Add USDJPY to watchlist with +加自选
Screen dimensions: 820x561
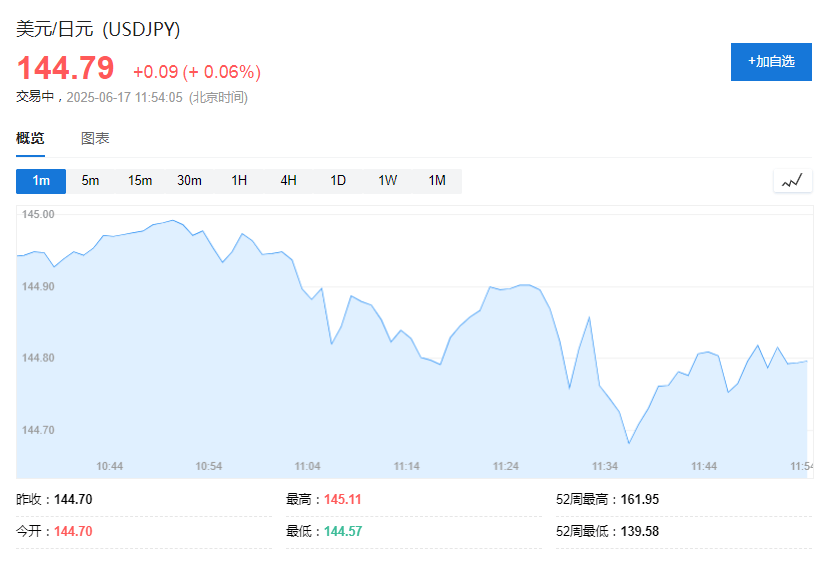tap(771, 62)
